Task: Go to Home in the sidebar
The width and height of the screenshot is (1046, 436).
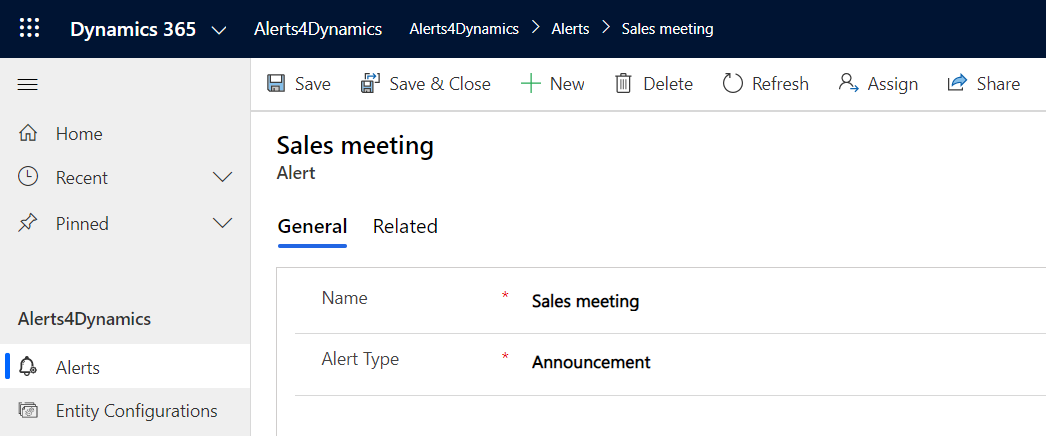Action: coord(78,134)
